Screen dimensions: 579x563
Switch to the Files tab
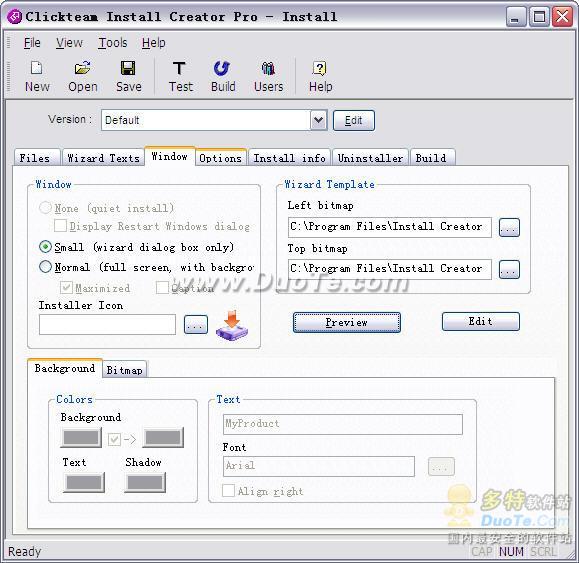click(37, 158)
